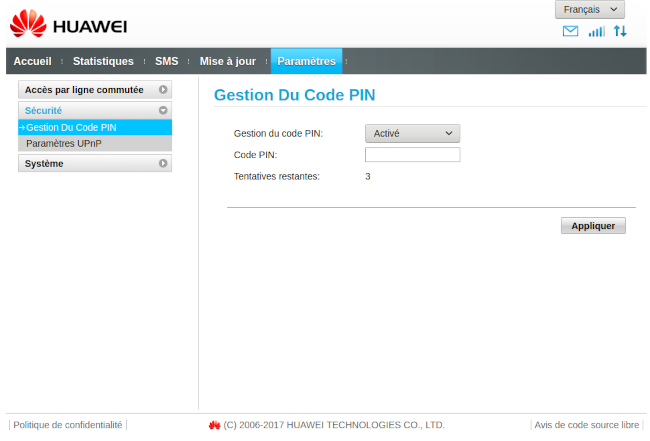The height and width of the screenshot is (441, 650).
Task: Go to the Accueil tab
Action: (32, 61)
